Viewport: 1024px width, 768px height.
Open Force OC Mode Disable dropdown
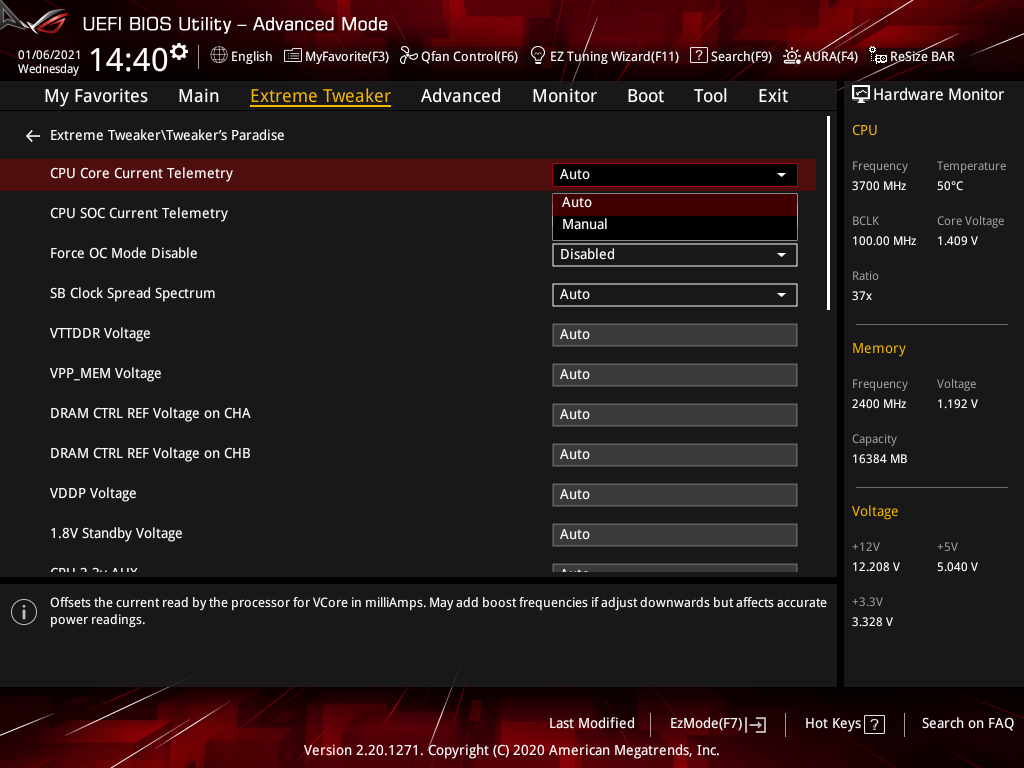pos(675,255)
